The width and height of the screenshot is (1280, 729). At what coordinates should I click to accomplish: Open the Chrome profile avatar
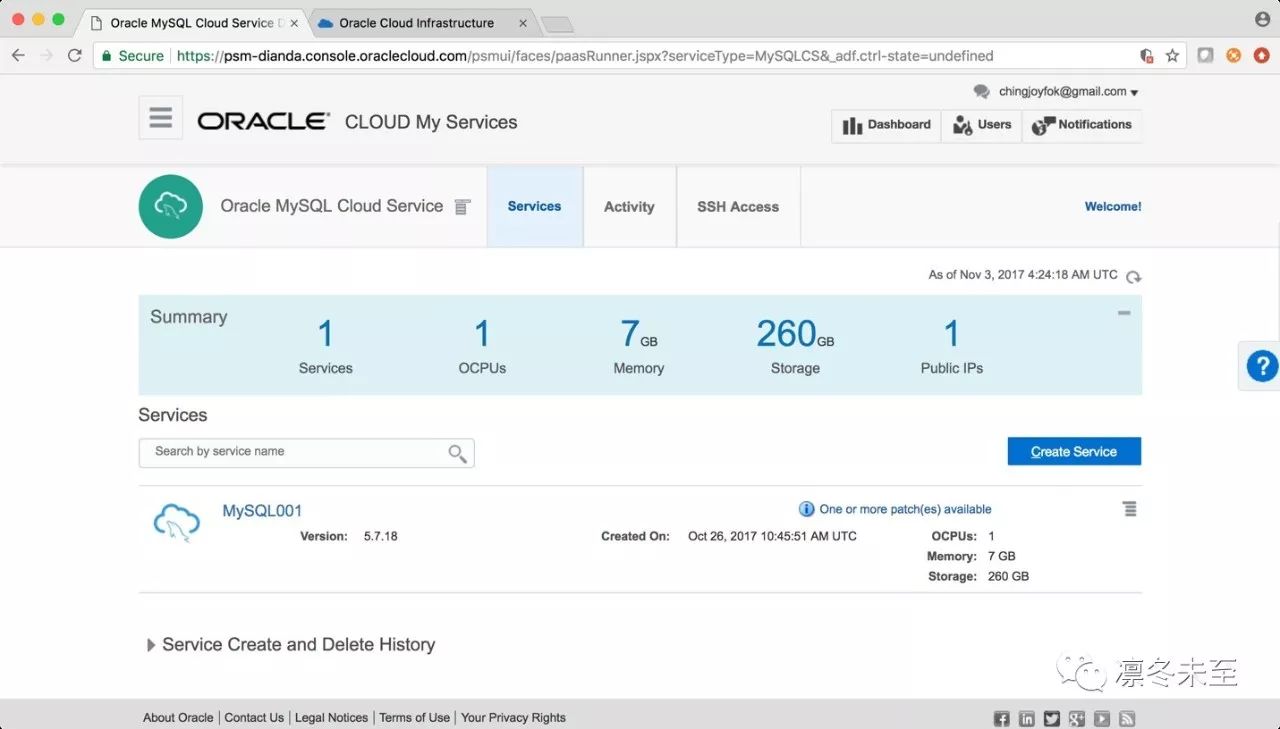click(1262, 20)
